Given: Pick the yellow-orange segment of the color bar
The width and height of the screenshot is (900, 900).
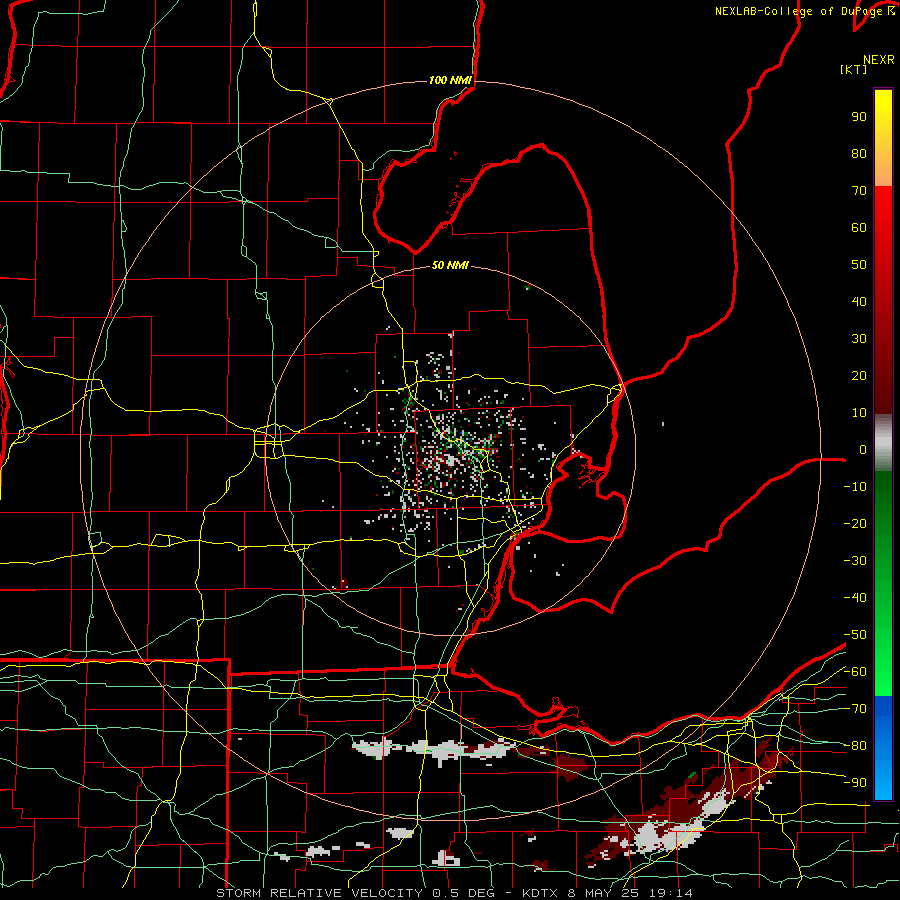Looking at the screenshot, I should click(883, 138).
